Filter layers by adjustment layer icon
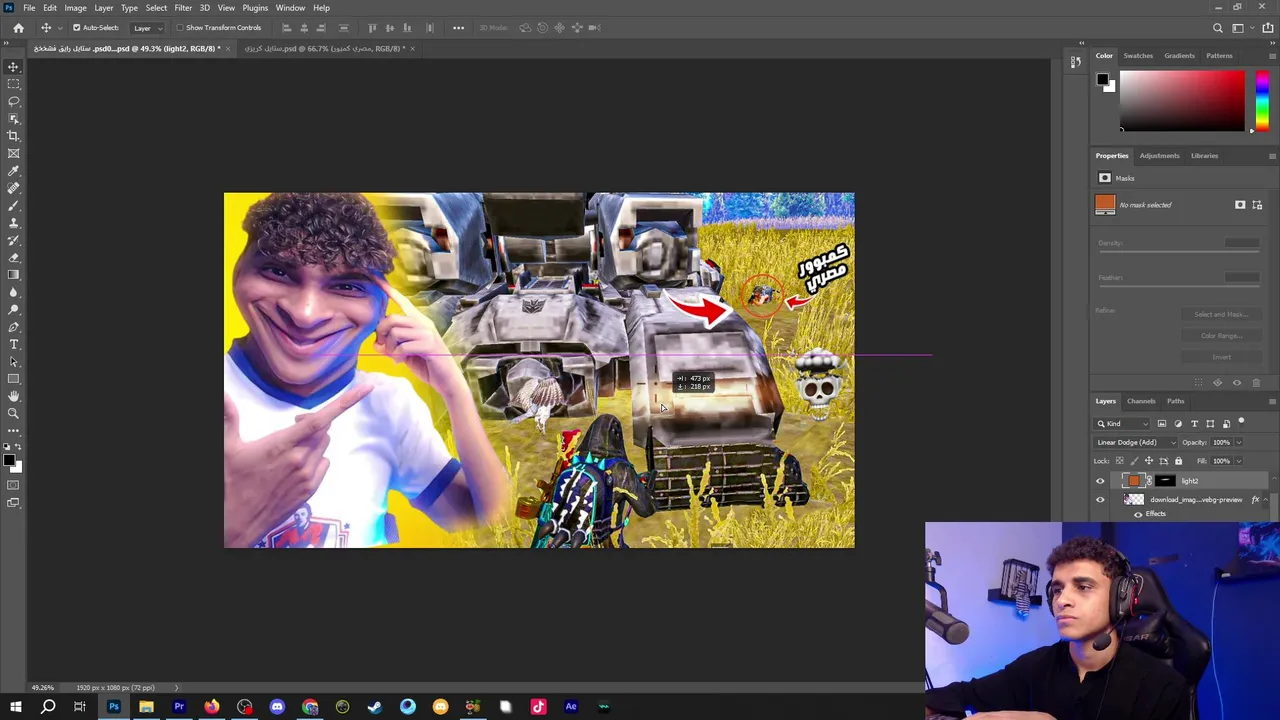The width and height of the screenshot is (1280, 720). tap(1177, 423)
